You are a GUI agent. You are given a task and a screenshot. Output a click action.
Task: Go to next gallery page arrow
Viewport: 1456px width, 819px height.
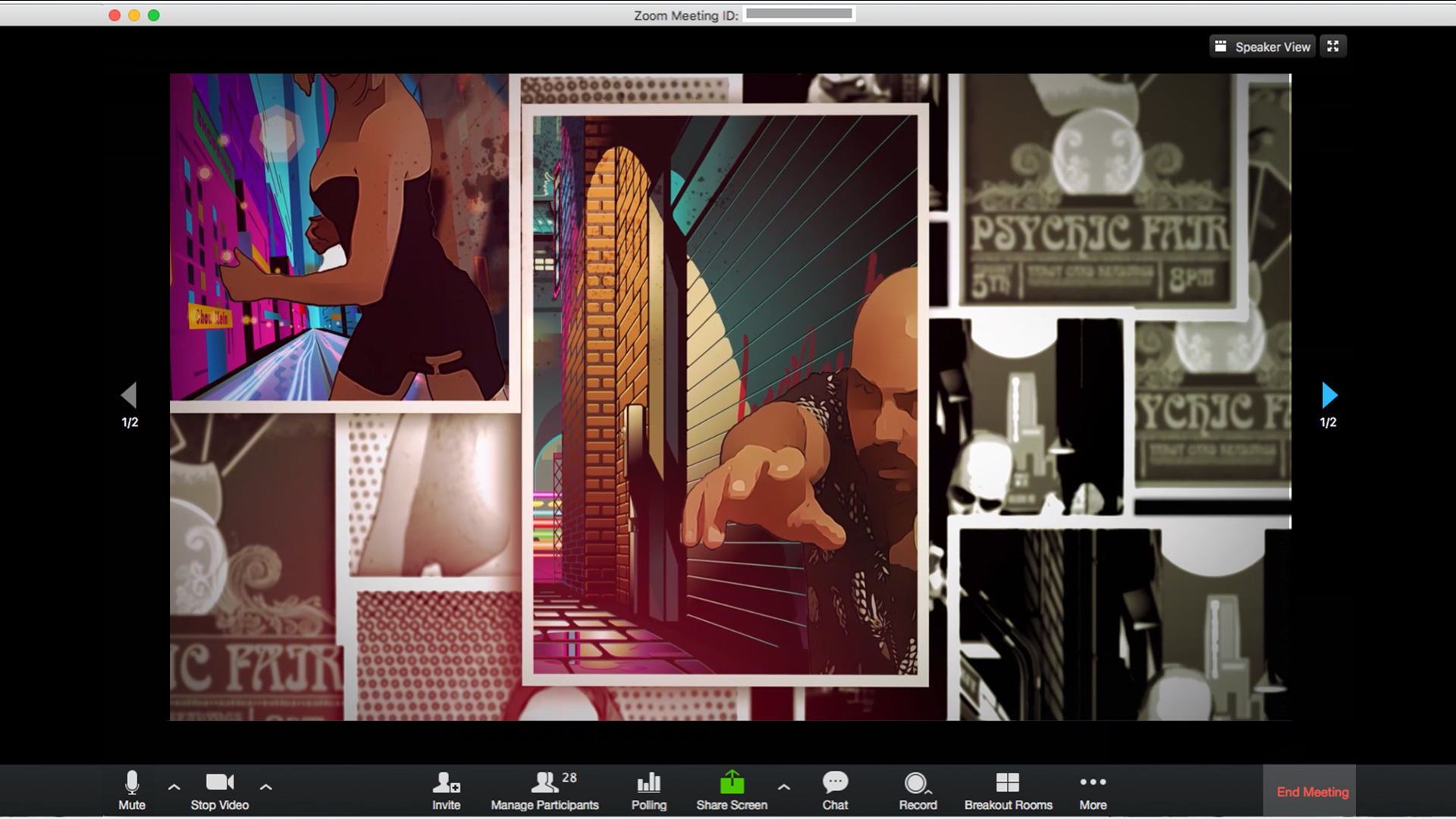click(x=1329, y=395)
